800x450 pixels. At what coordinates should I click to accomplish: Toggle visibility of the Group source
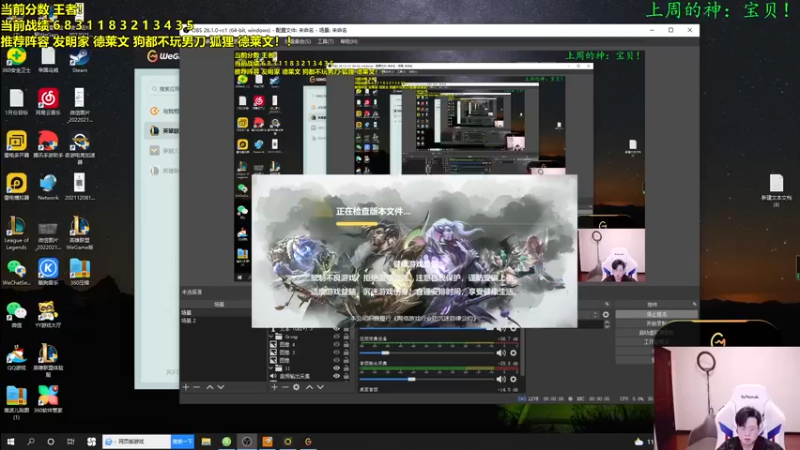pyautogui.click(x=336, y=337)
